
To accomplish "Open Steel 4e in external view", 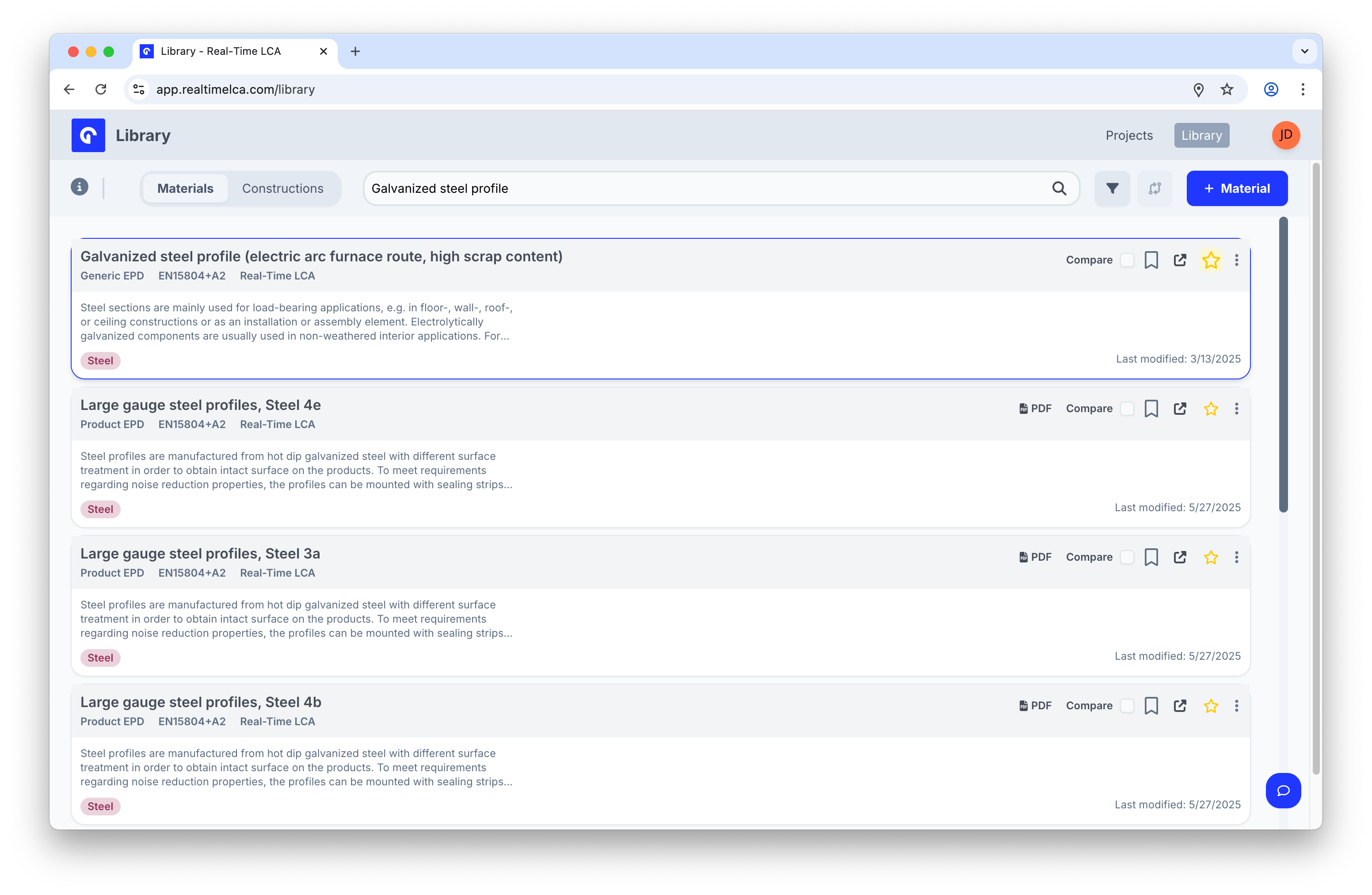I will pos(1180,409).
